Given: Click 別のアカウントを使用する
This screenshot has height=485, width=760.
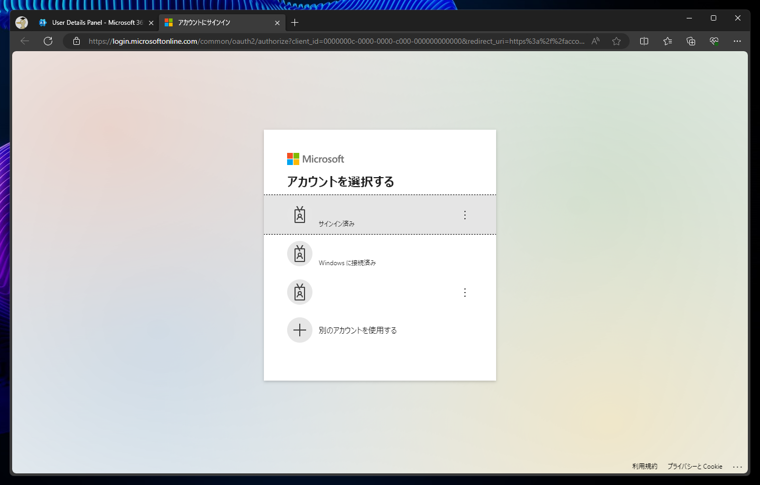Looking at the screenshot, I should 358,330.
